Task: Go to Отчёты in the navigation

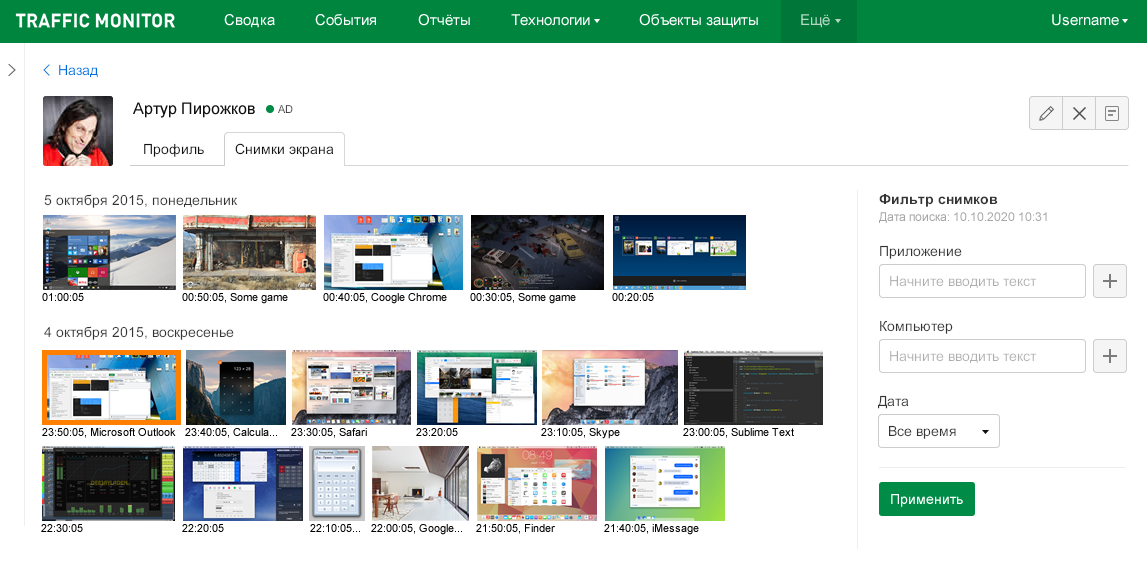Action: 444,21
